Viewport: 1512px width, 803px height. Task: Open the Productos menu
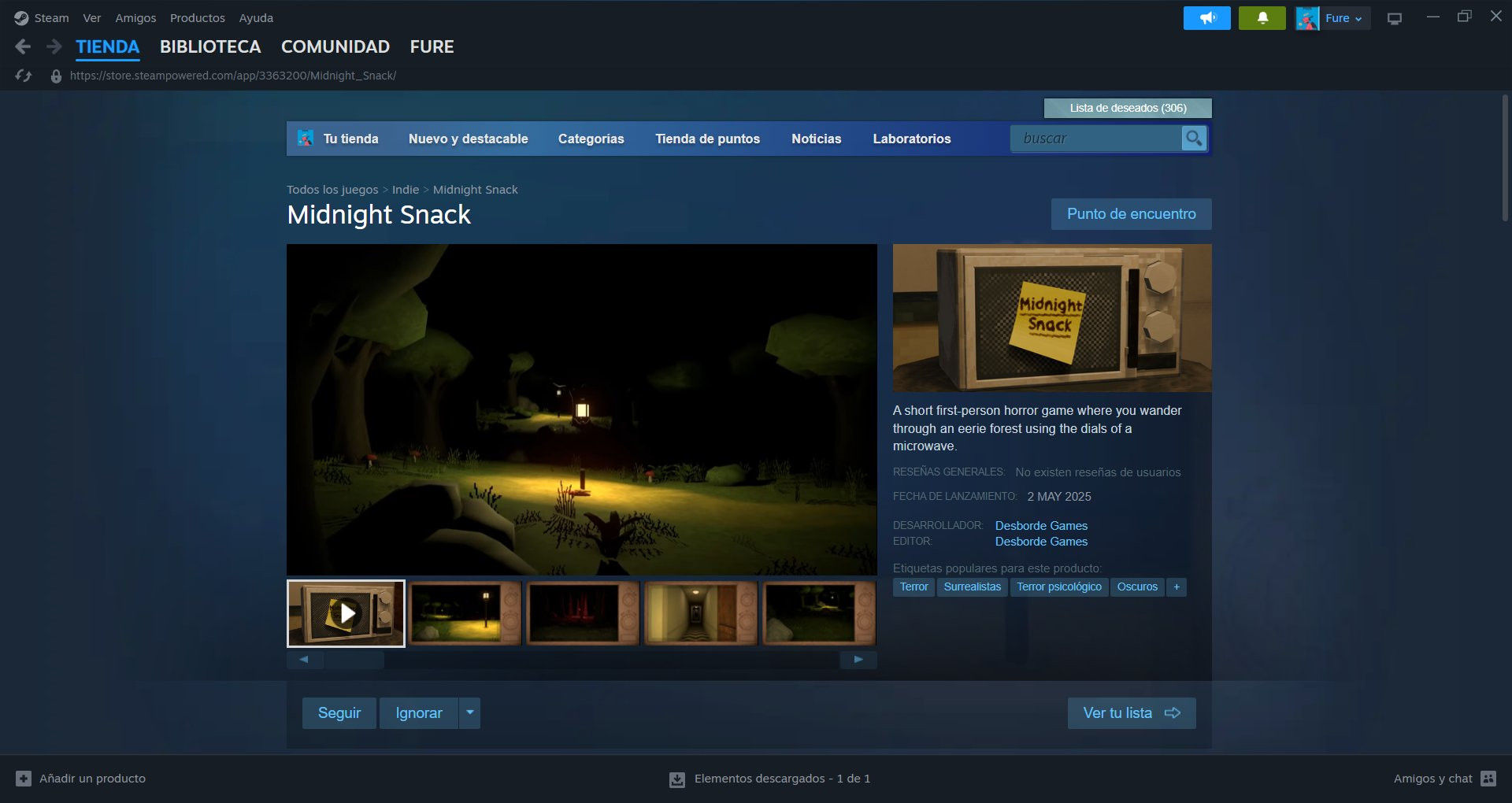coord(198,18)
